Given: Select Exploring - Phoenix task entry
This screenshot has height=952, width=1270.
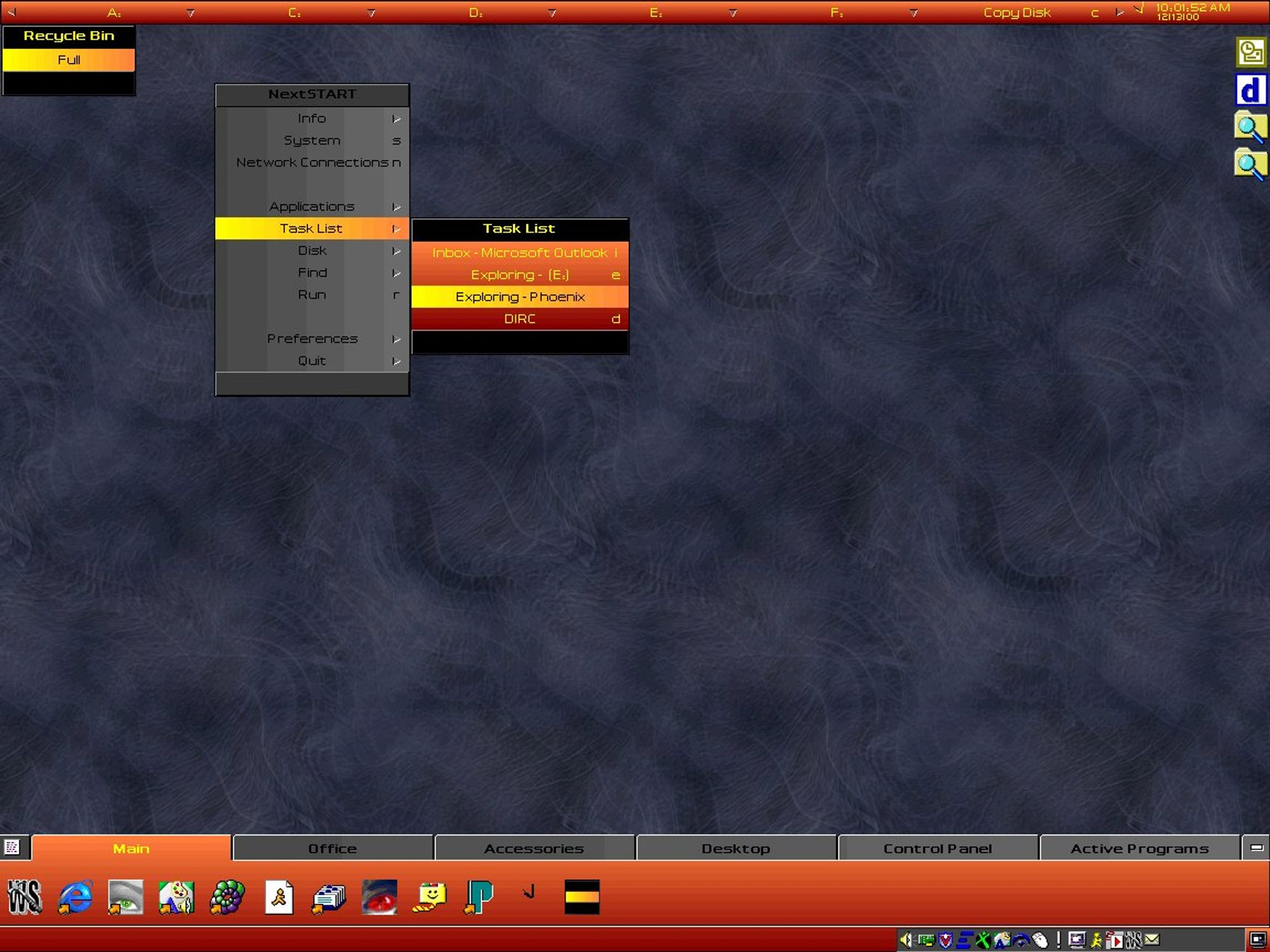Looking at the screenshot, I should 519,296.
